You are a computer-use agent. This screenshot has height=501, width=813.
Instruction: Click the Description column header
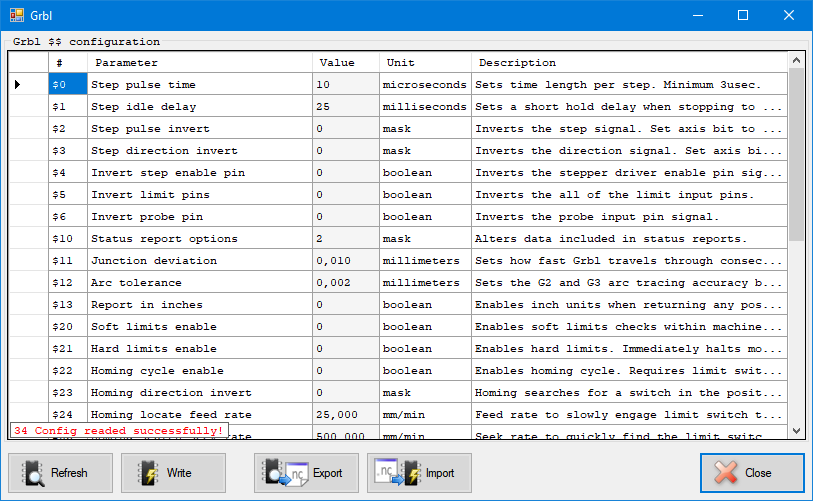point(629,63)
